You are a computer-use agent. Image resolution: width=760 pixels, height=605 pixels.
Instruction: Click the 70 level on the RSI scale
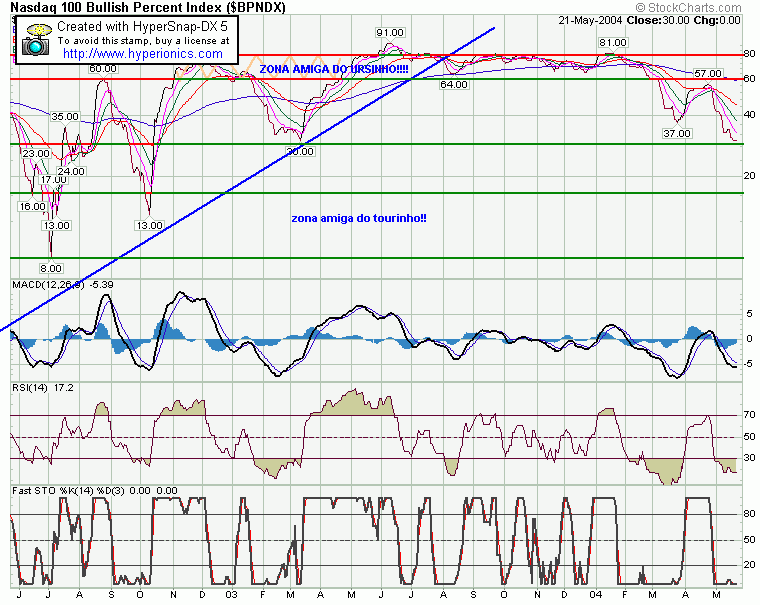[x=749, y=415]
